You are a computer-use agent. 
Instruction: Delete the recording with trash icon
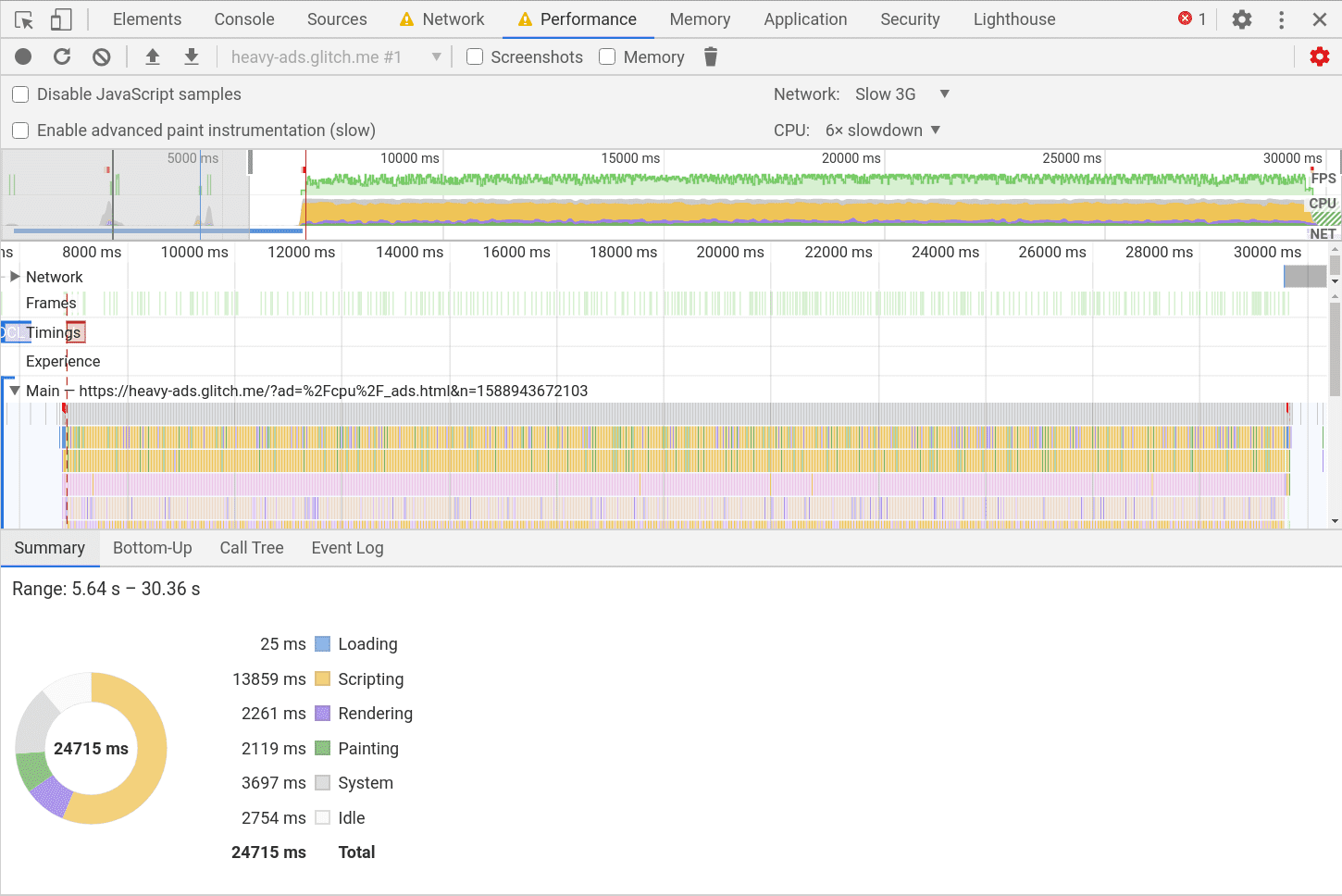(710, 56)
